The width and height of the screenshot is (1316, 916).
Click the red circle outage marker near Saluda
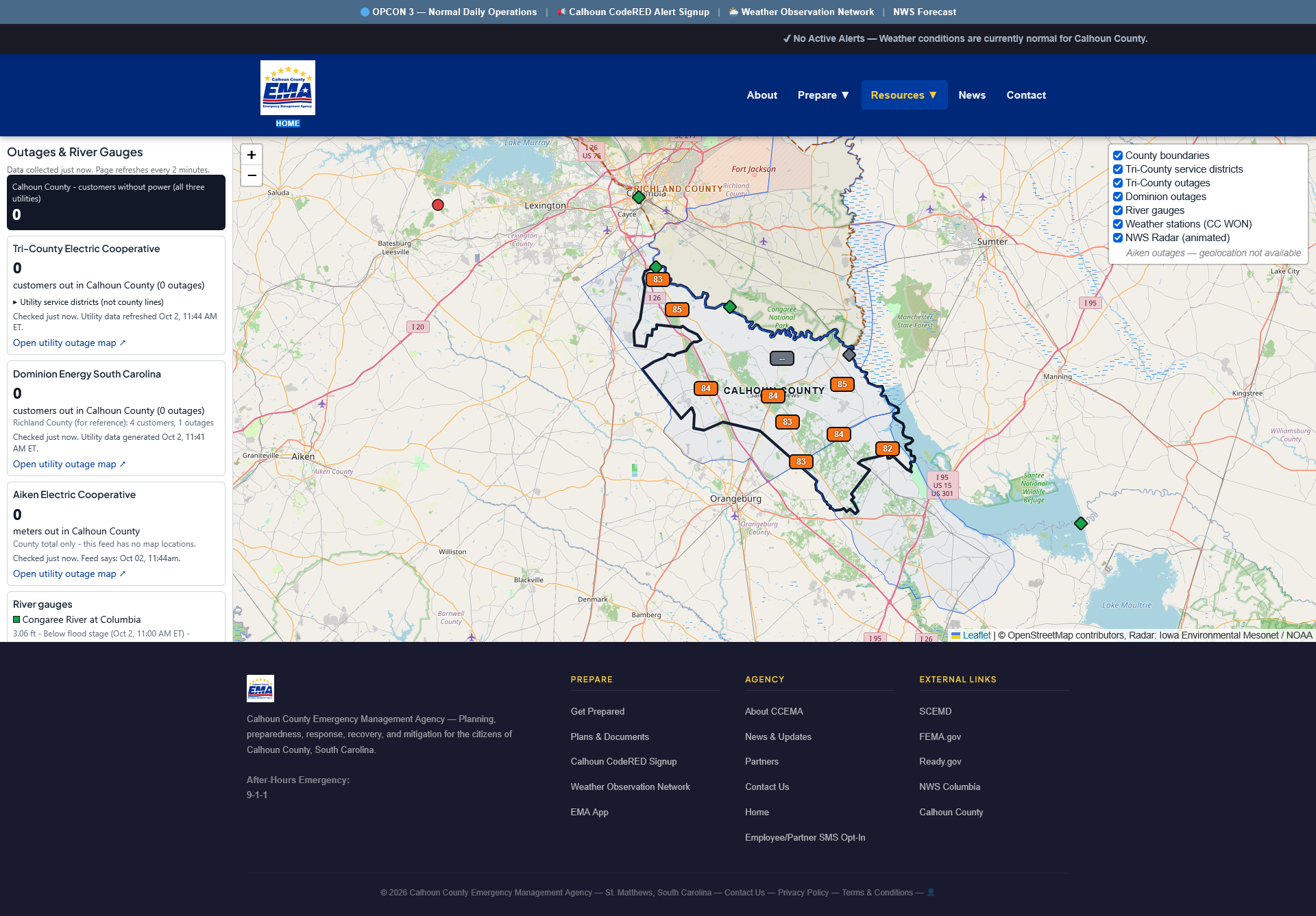(438, 205)
